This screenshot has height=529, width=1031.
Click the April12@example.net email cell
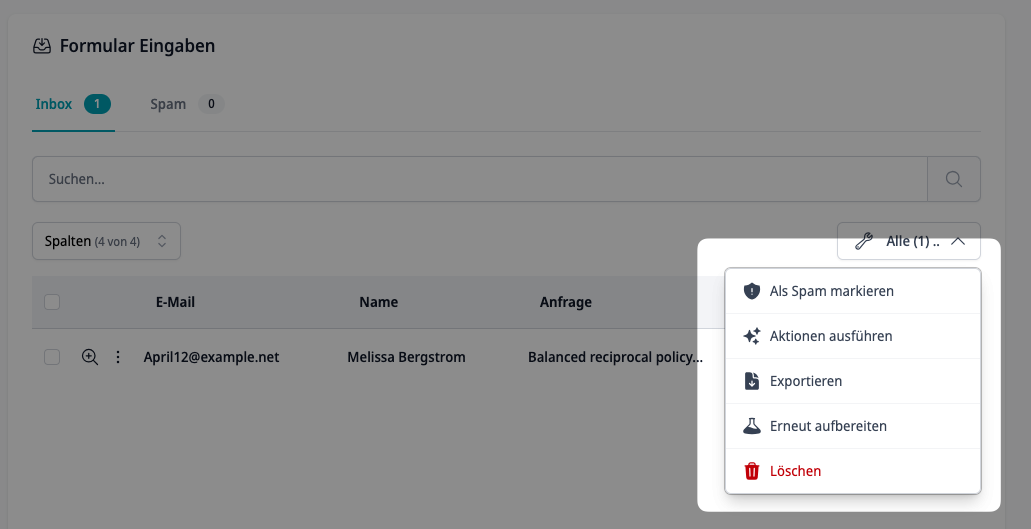[211, 357]
